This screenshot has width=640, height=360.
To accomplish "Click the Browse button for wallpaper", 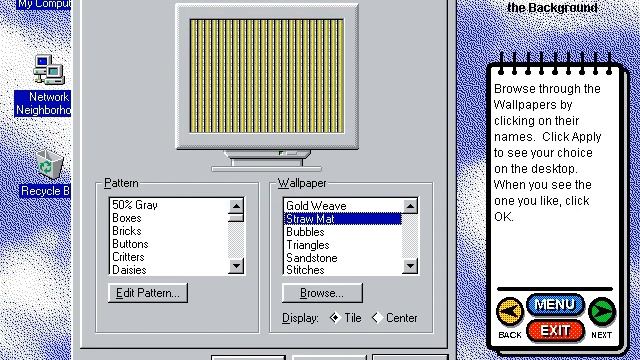I will point(322,293).
